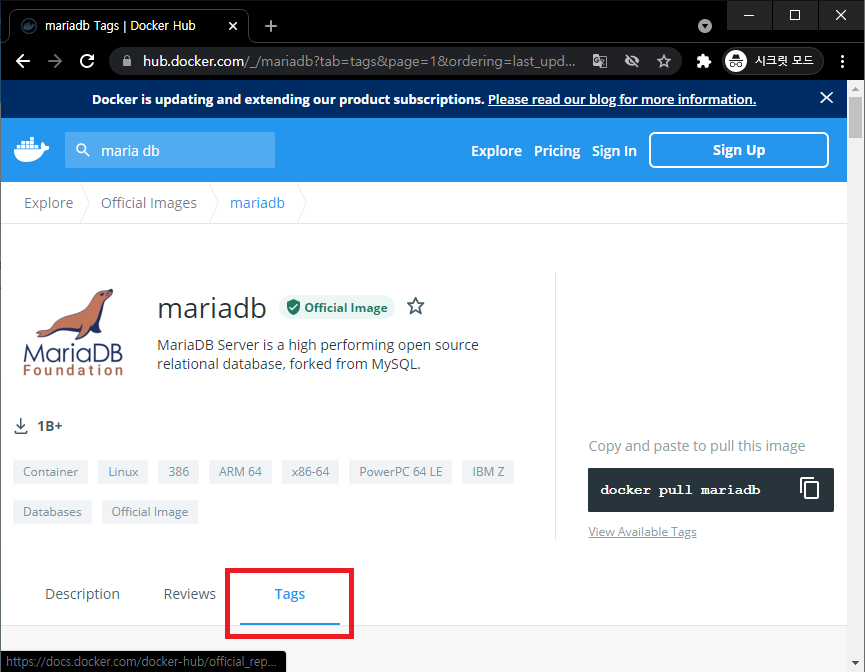Screen dimensions: 866x672
Task: Click the Sign Up button
Action: tap(738, 150)
